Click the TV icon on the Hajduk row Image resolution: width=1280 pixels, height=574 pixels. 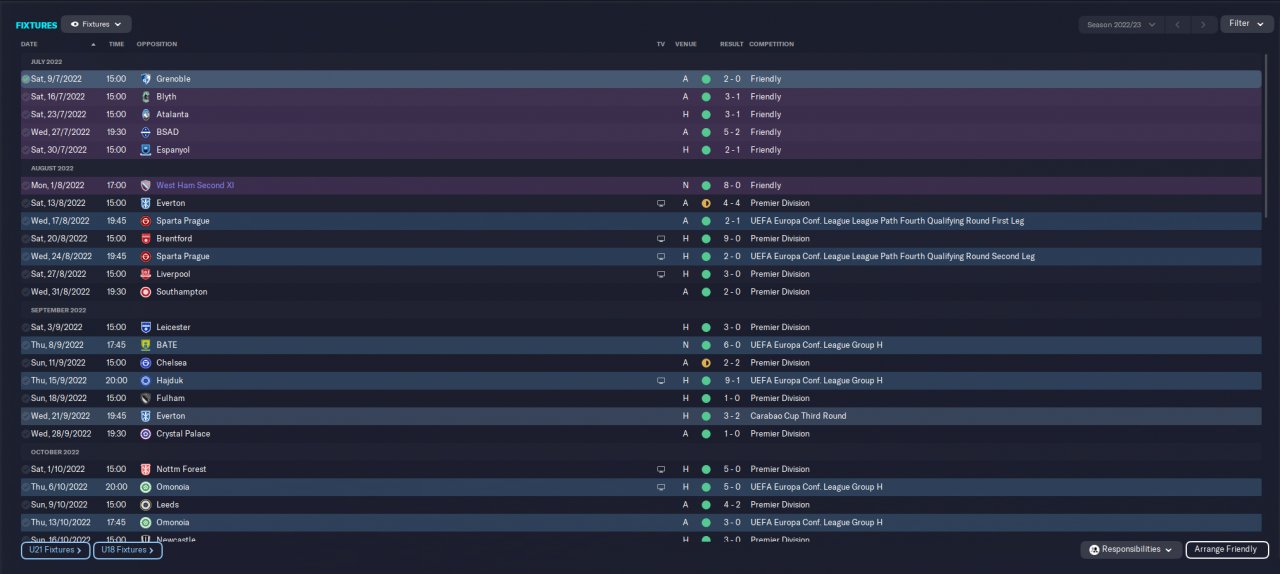(x=660, y=381)
